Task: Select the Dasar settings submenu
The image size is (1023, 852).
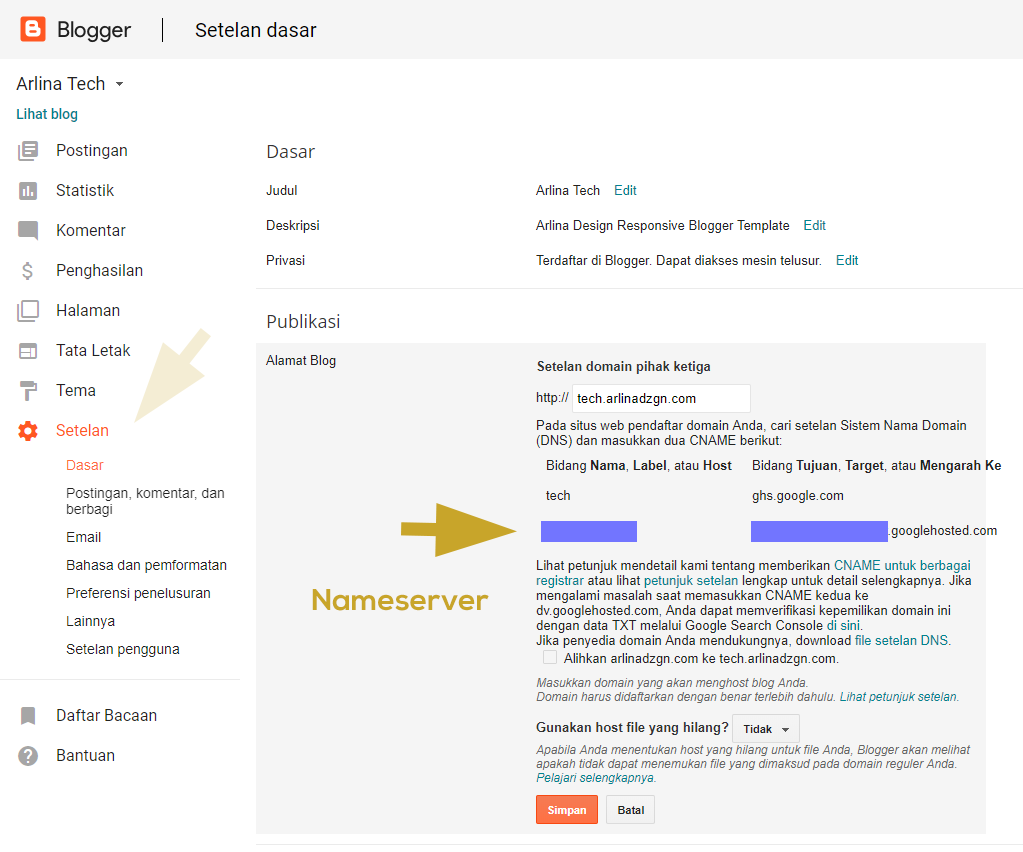Action: (85, 465)
